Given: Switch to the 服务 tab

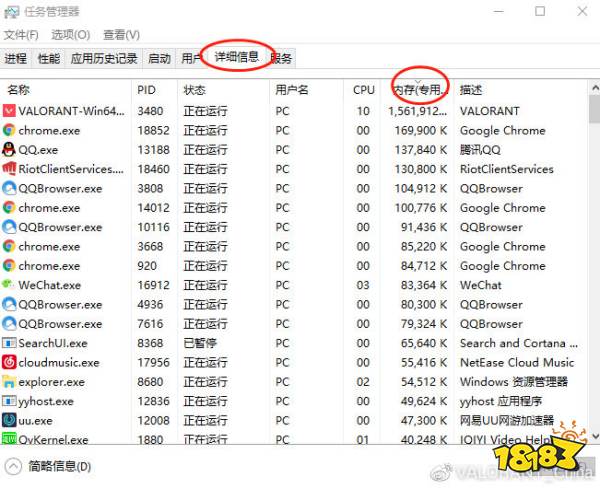Looking at the screenshot, I should (x=282, y=59).
